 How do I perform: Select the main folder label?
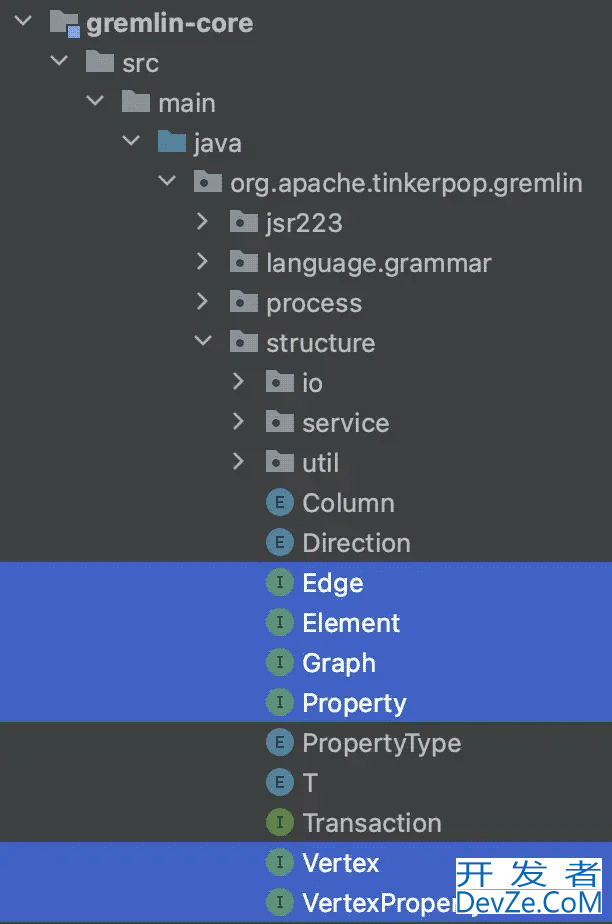(187, 103)
